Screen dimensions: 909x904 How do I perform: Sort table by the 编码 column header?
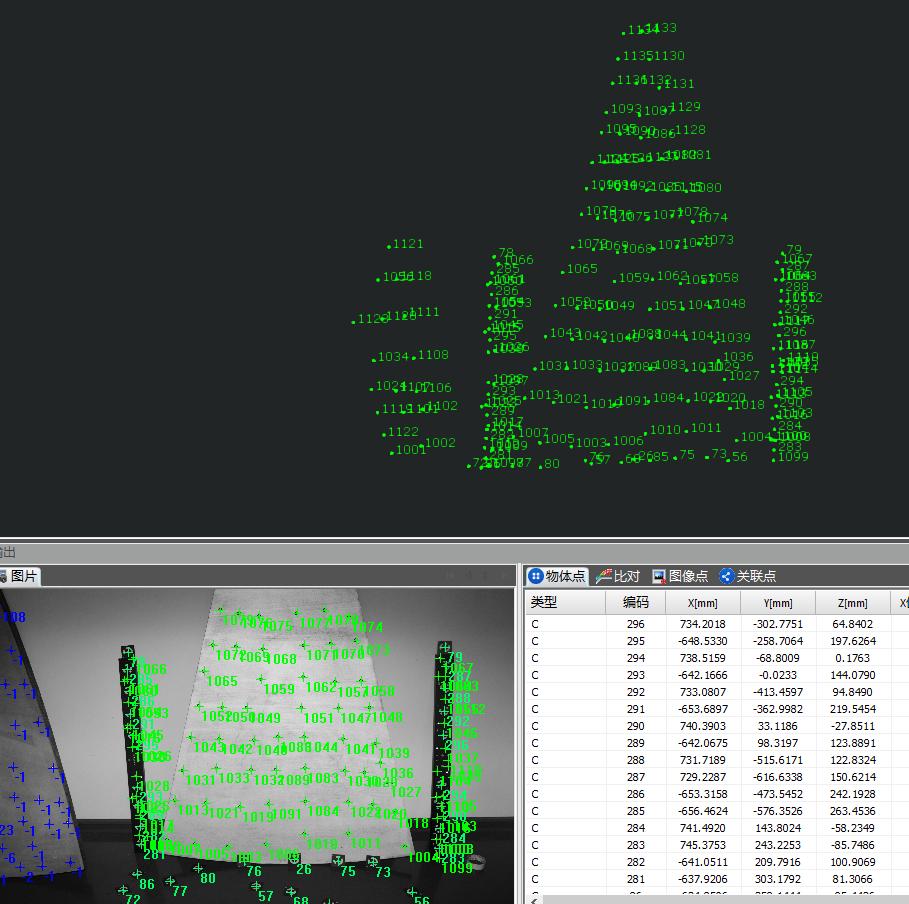pyautogui.click(x=635, y=603)
